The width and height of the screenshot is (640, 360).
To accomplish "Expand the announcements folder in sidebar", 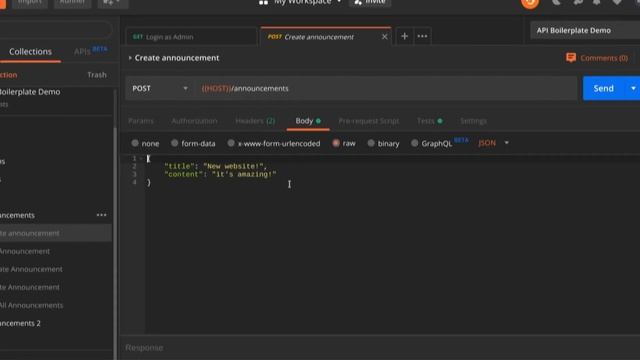I will [x=17, y=215].
